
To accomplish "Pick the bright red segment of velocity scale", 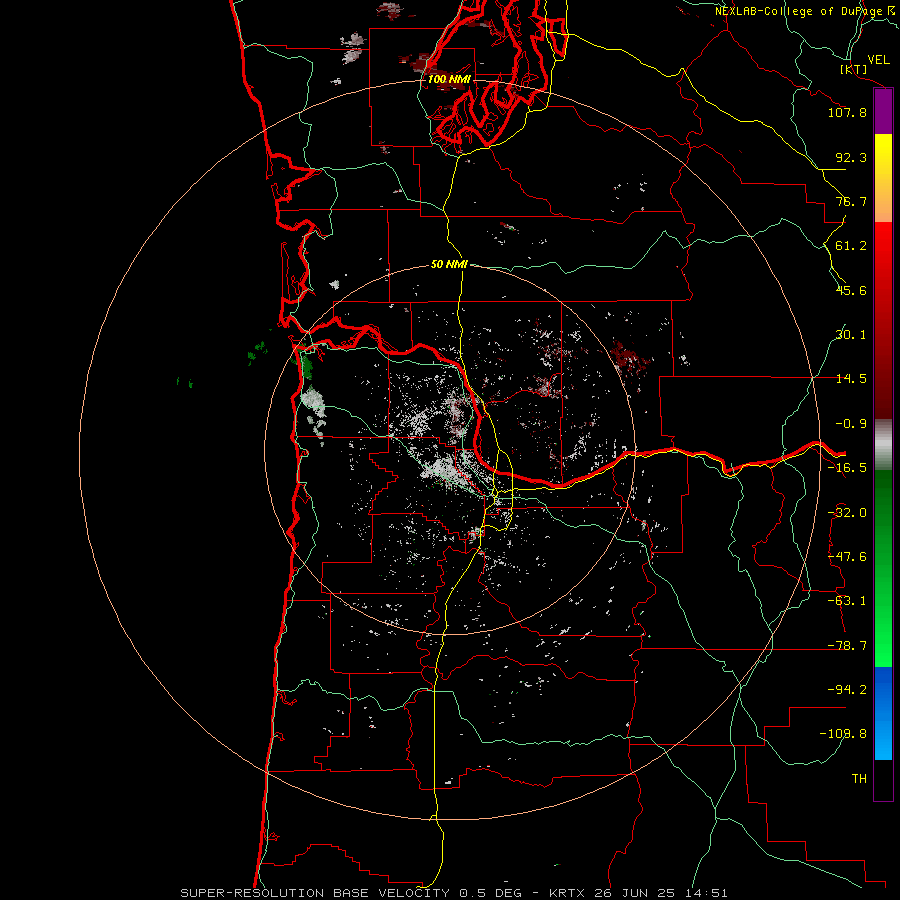I will coord(883,255).
